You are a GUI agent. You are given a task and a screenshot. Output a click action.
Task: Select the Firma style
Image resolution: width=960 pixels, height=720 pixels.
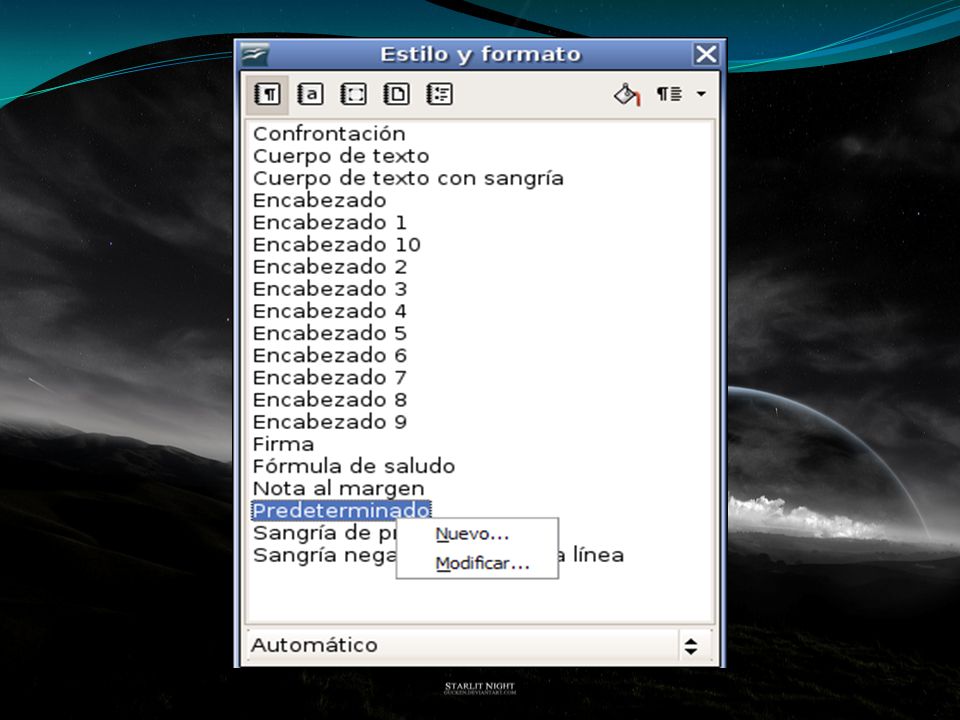coord(283,444)
